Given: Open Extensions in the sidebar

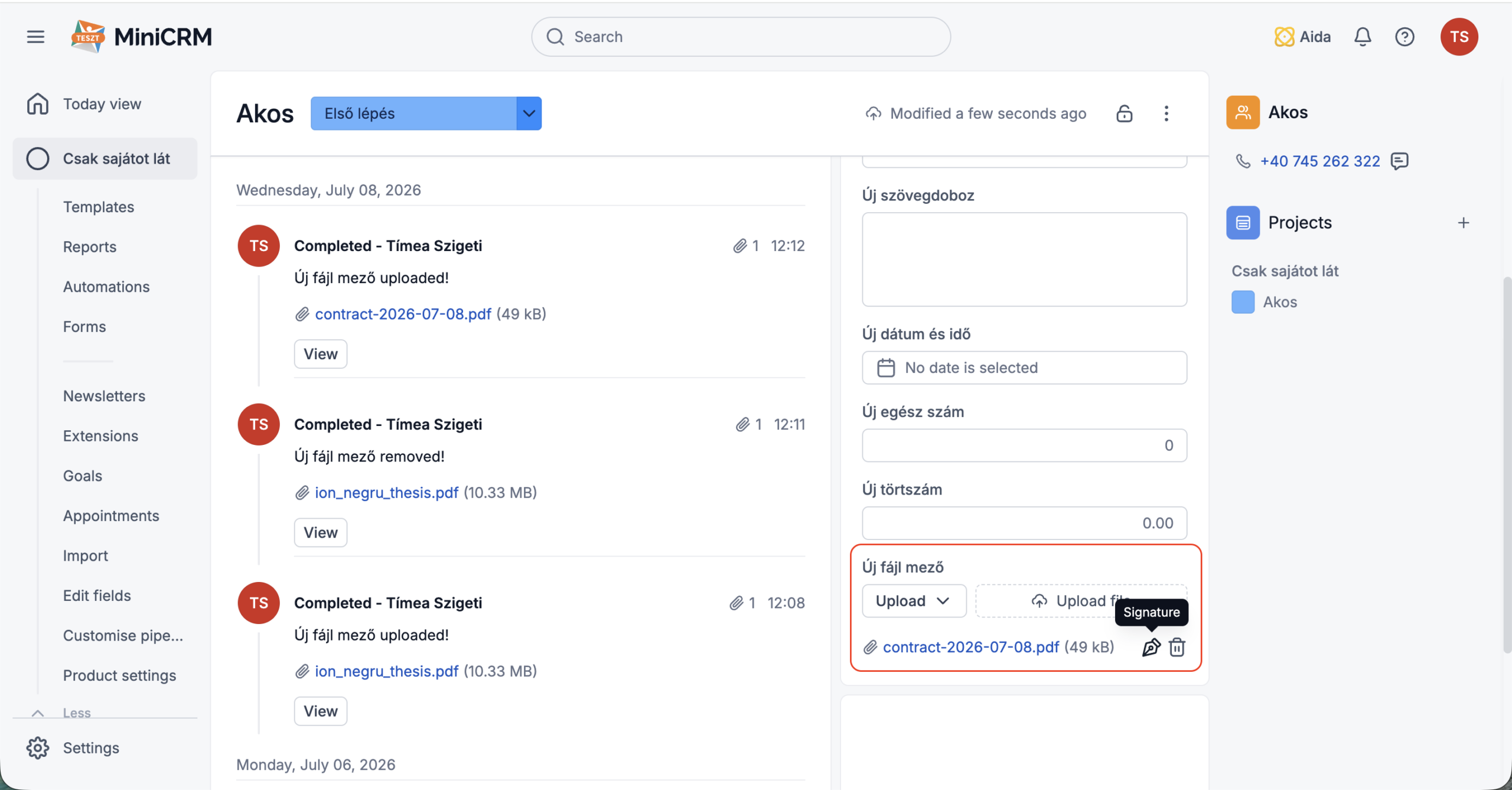Looking at the screenshot, I should (100, 436).
